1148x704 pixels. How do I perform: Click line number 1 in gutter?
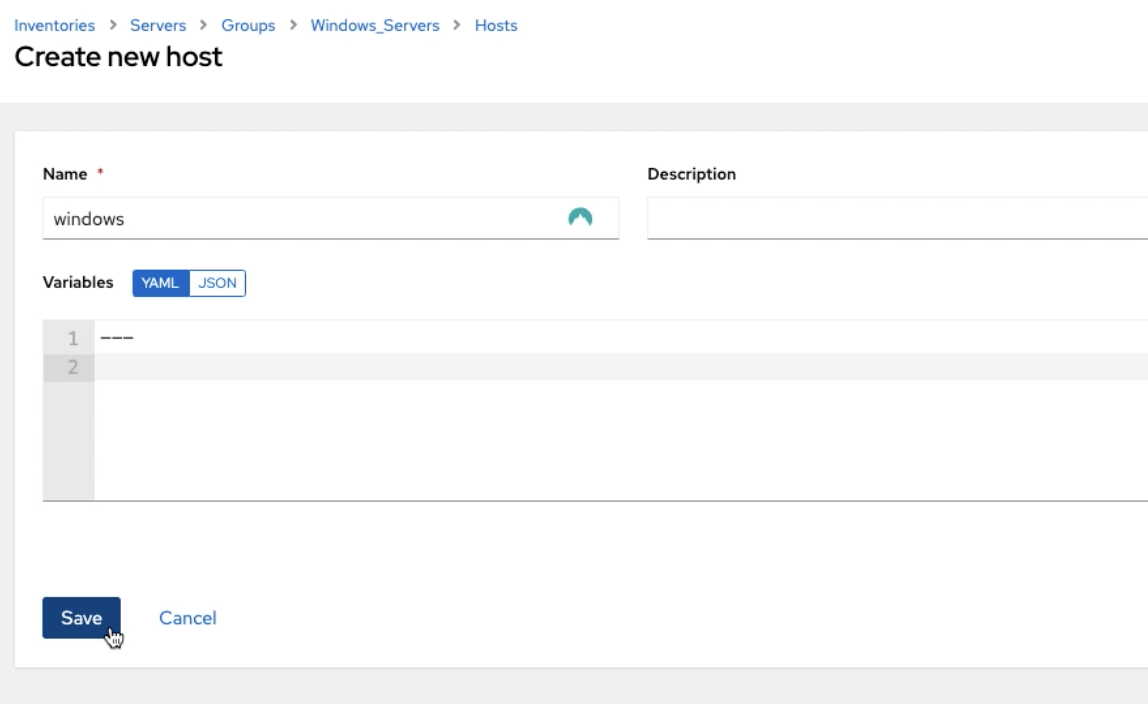click(72, 338)
